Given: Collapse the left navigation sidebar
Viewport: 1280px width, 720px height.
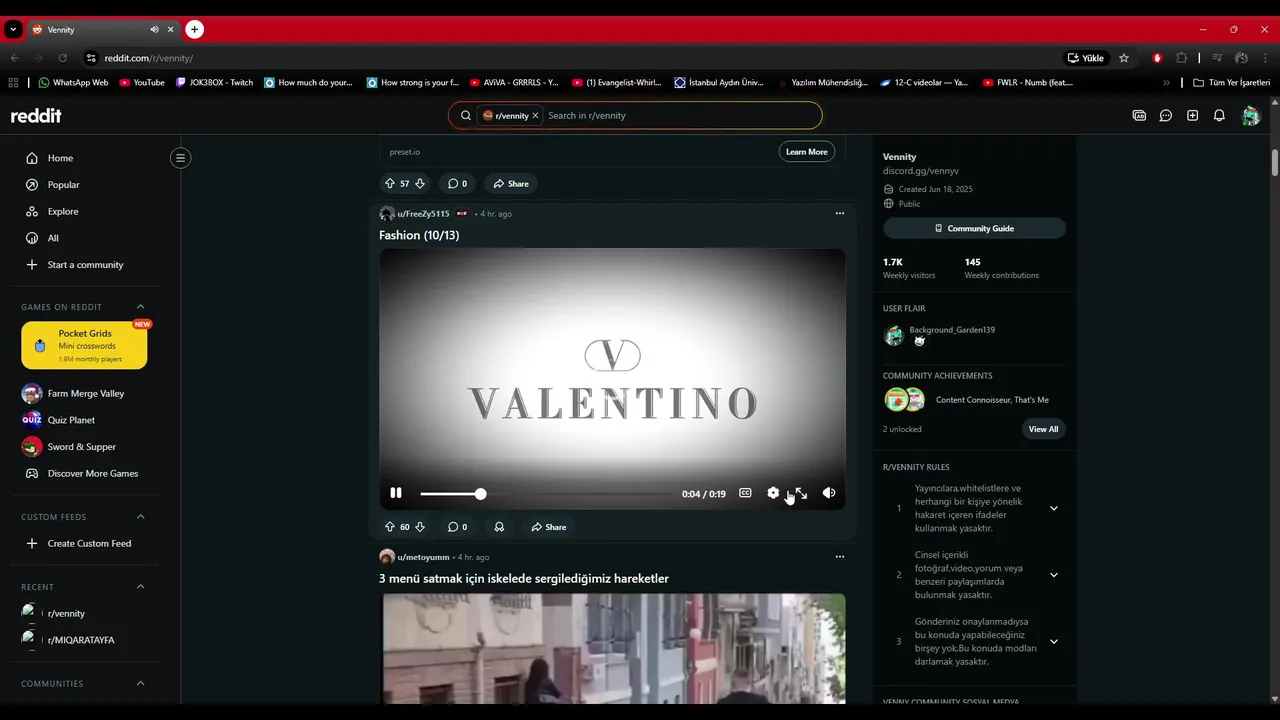Looking at the screenshot, I should point(180,158).
